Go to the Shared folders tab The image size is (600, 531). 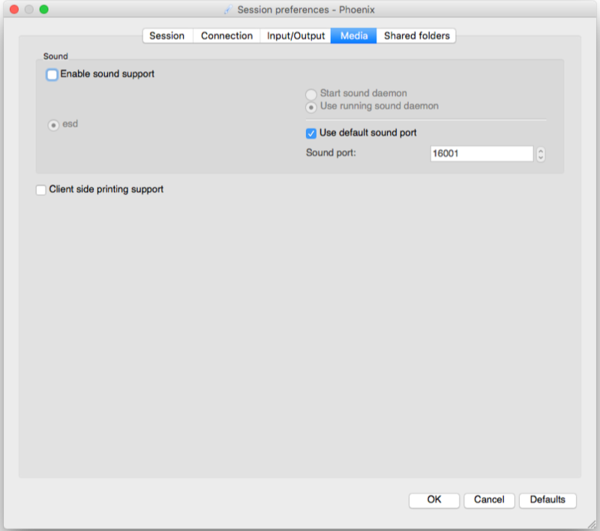(x=417, y=36)
